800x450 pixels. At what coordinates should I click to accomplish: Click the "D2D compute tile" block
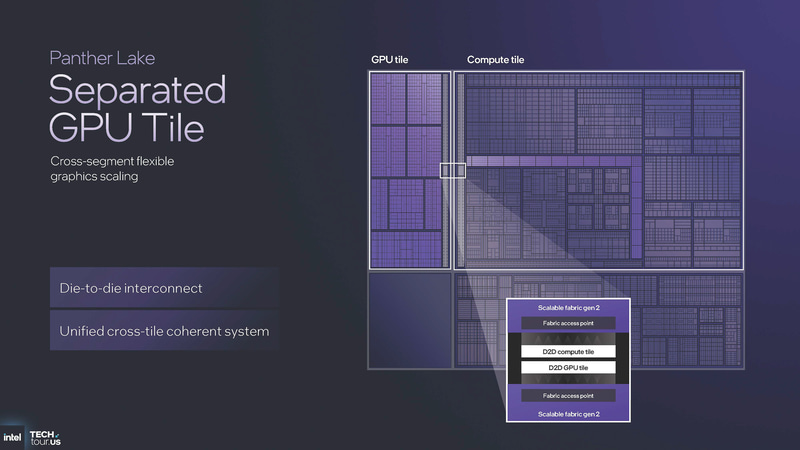(x=568, y=352)
